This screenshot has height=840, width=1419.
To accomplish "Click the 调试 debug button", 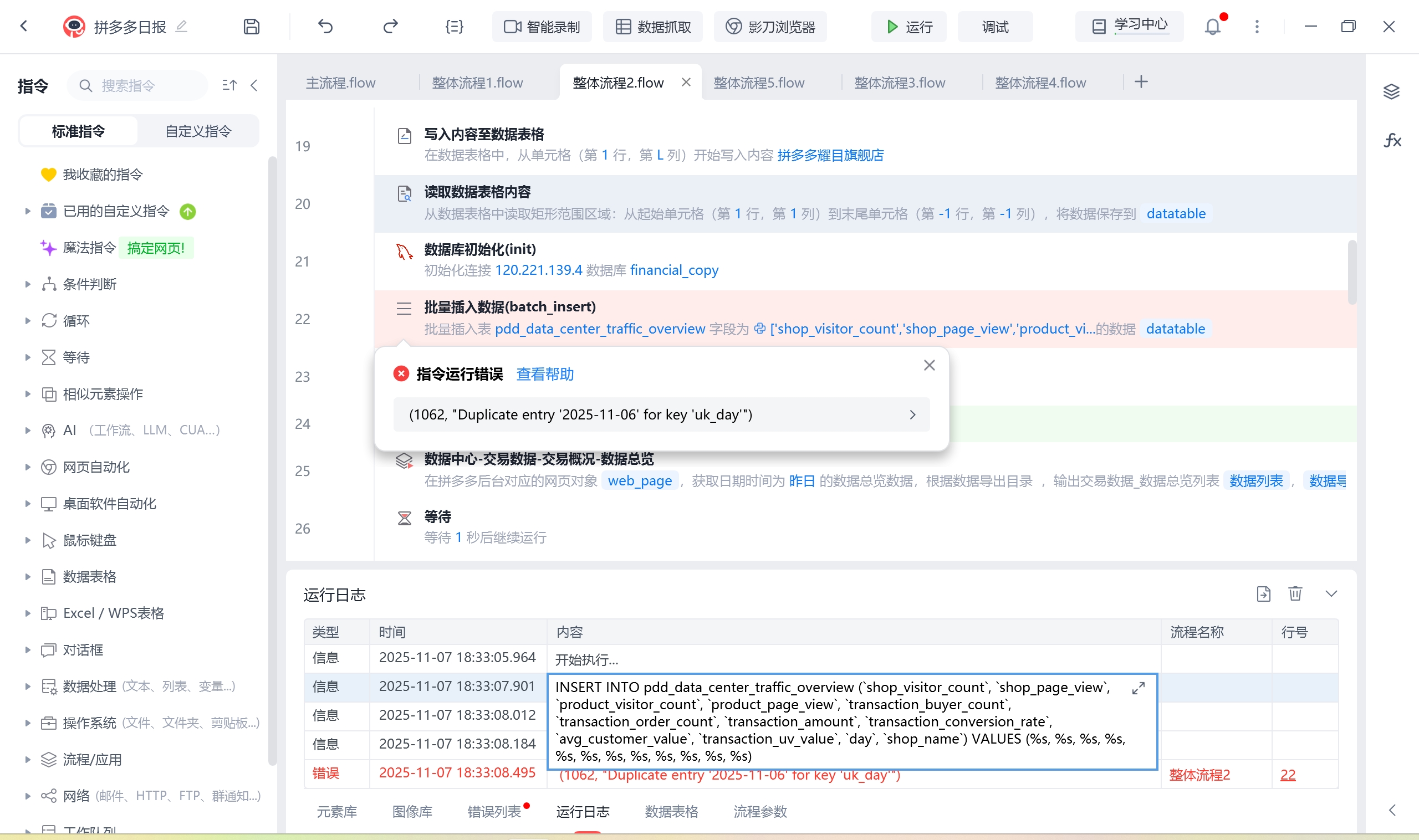I will (995, 27).
